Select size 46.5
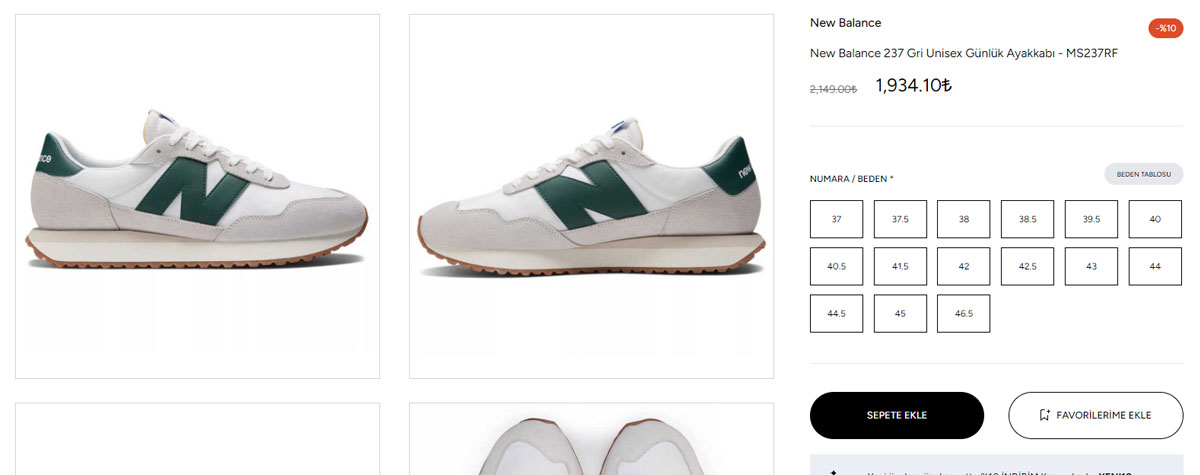 [963, 313]
